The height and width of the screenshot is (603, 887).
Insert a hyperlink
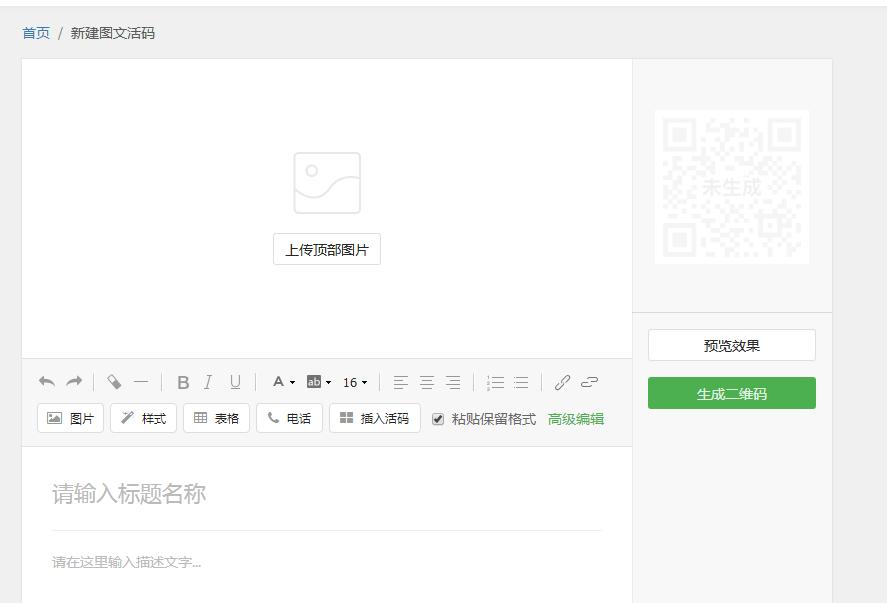(x=560, y=382)
